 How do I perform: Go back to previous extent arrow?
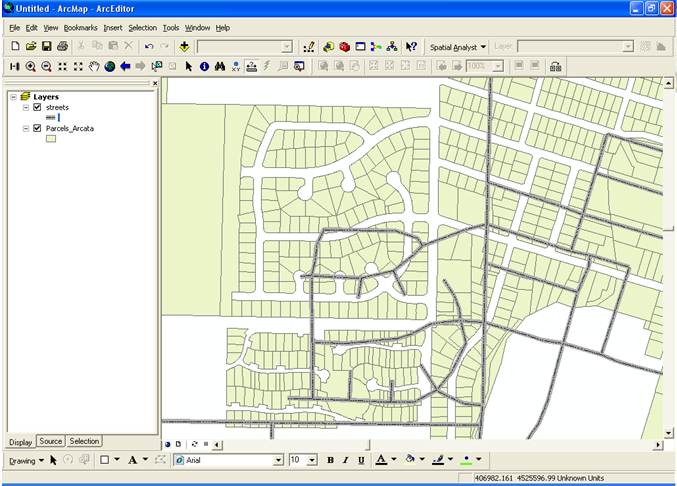click(125, 66)
